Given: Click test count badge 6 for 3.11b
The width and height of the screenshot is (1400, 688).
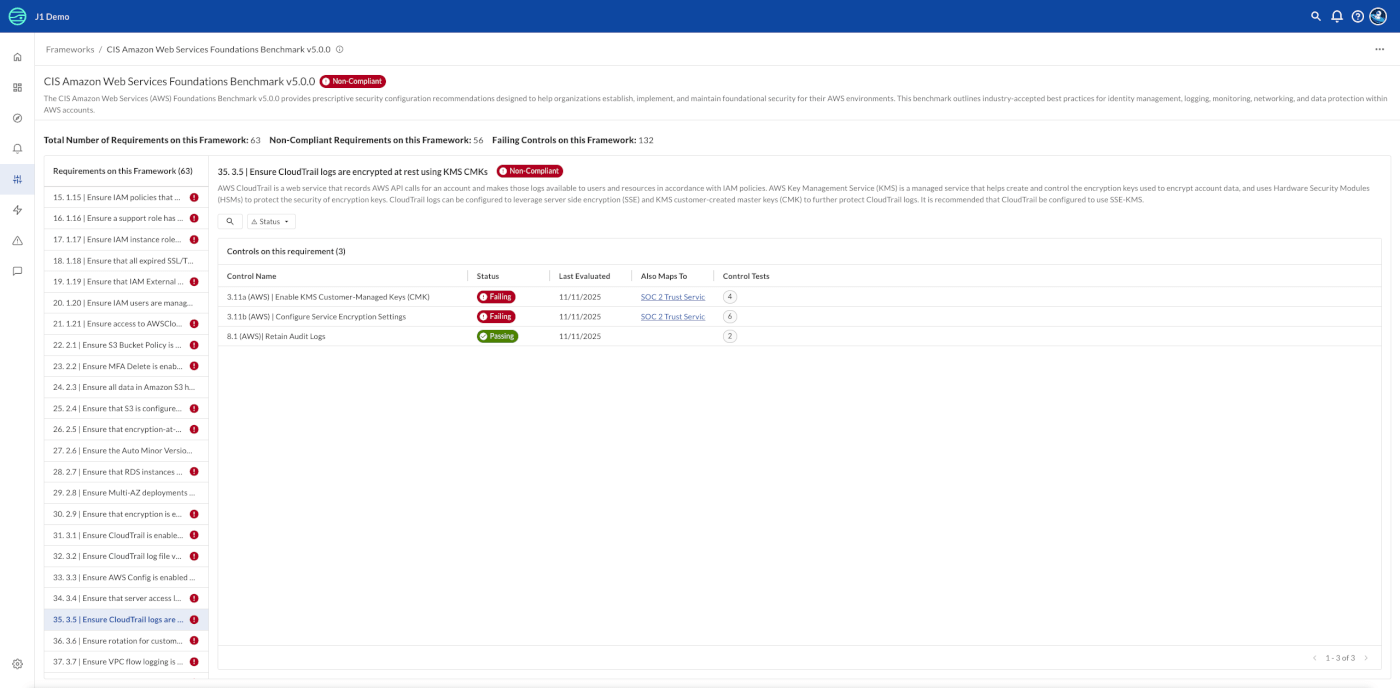Looking at the screenshot, I should point(730,316).
